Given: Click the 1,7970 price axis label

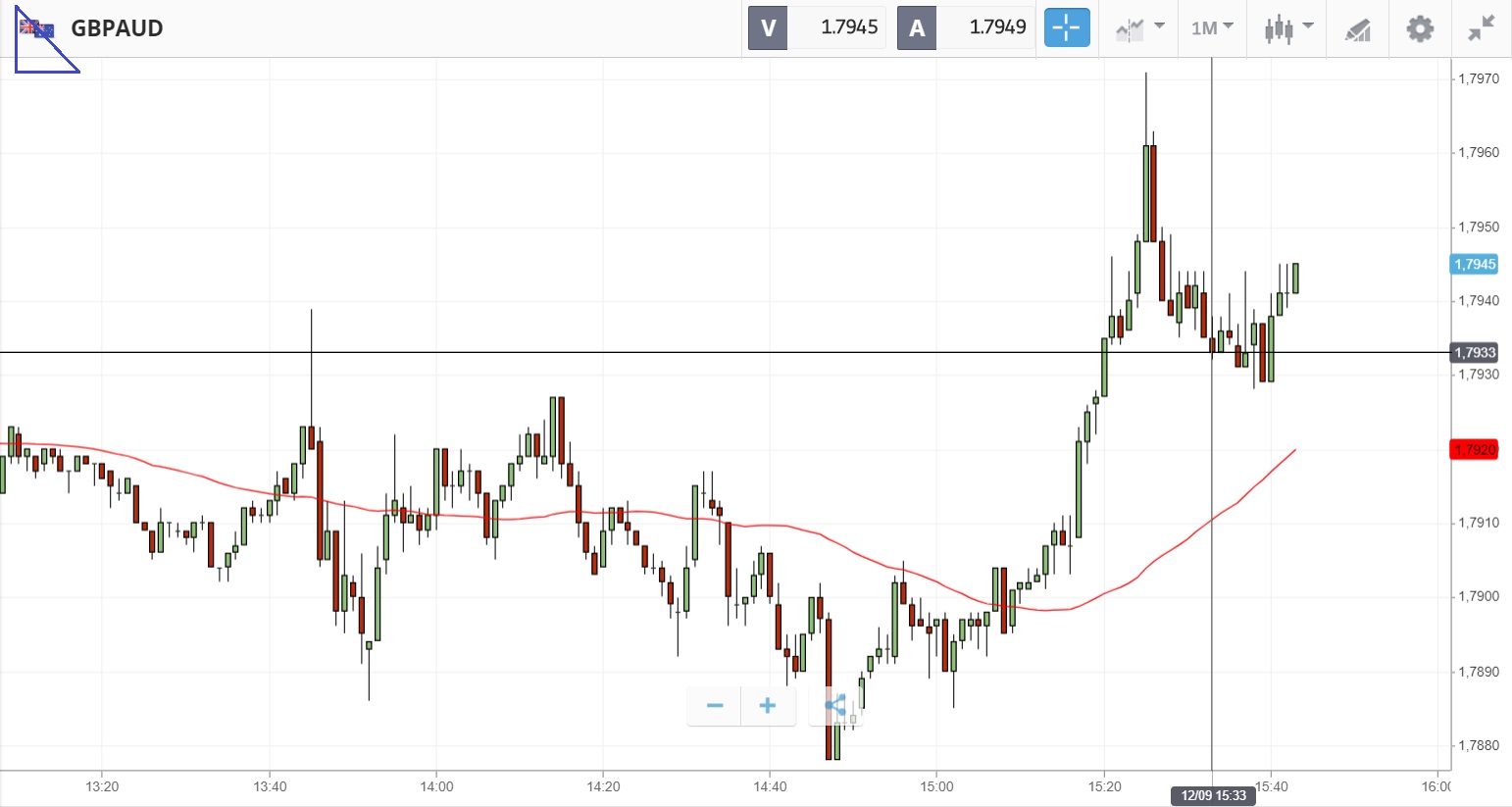Looking at the screenshot, I should (1478, 78).
